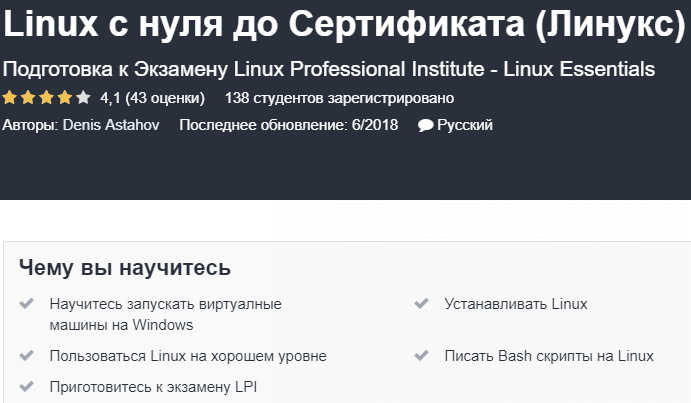Open the 43 оценки ratings count
The width and height of the screenshot is (691, 403).
click(166, 98)
